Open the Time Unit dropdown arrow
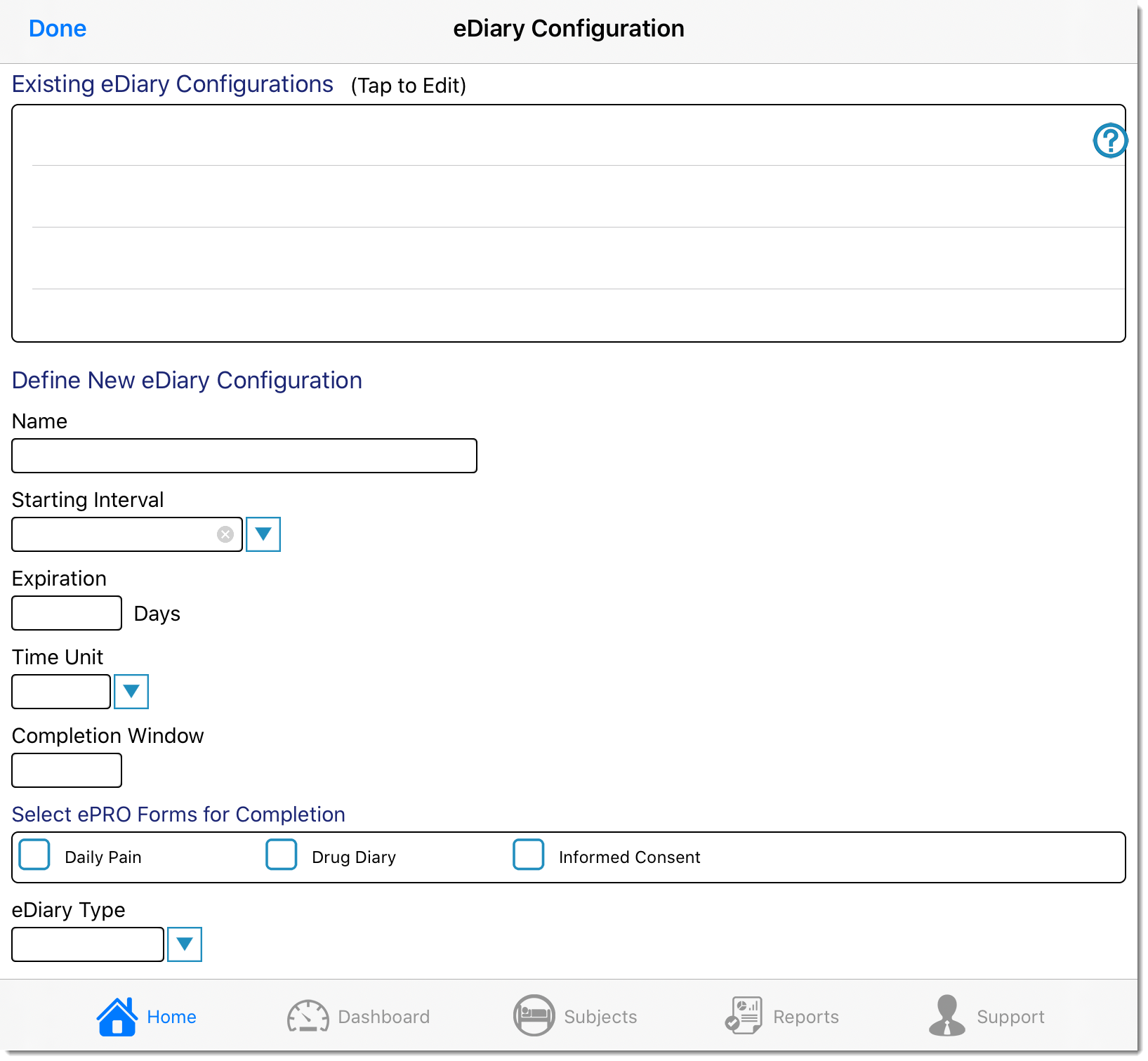Image resolution: width=1148 pixels, height=1061 pixels. point(131,692)
